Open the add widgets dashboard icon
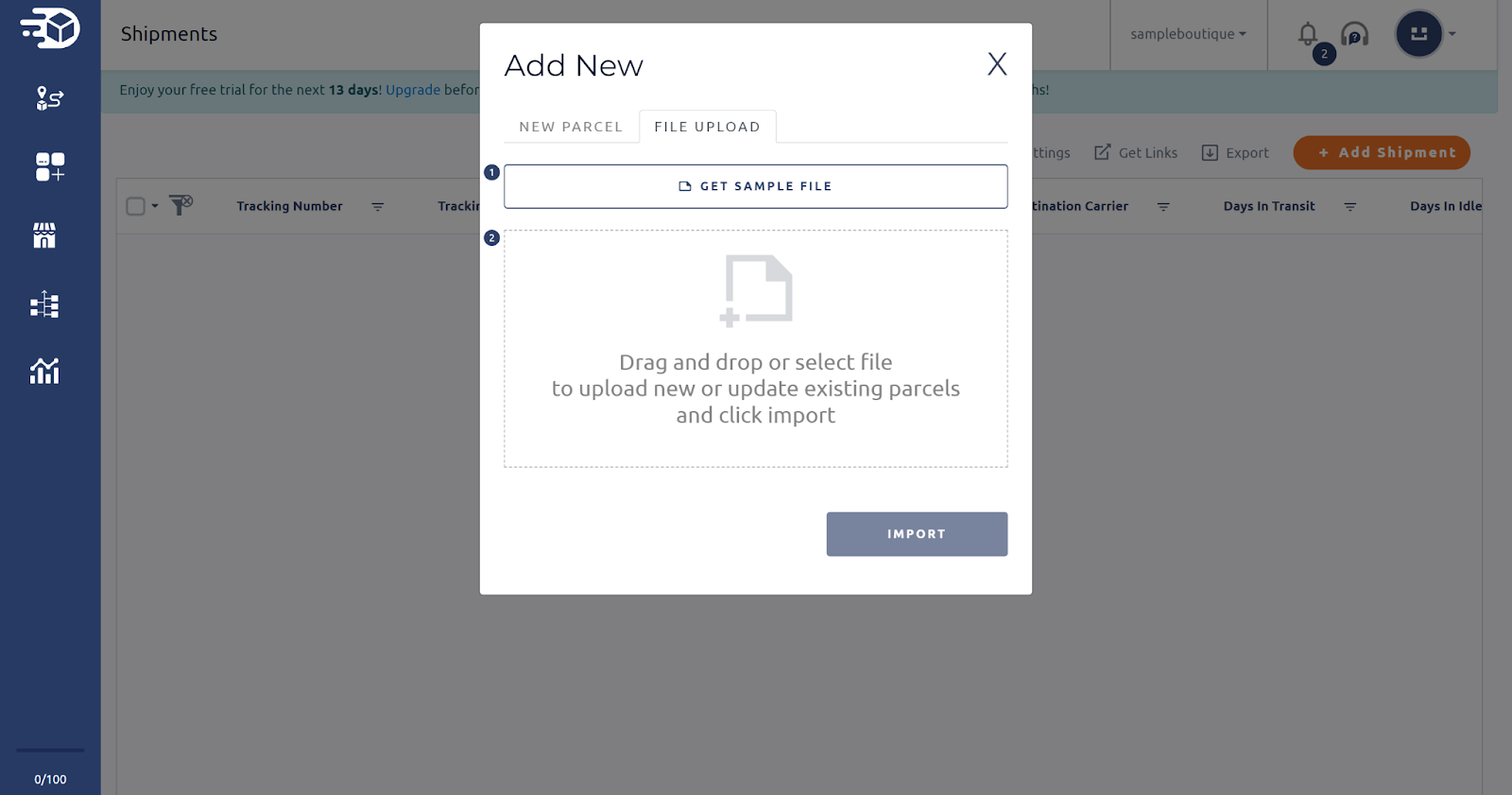The height and width of the screenshot is (795, 1512). coord(49,166)
